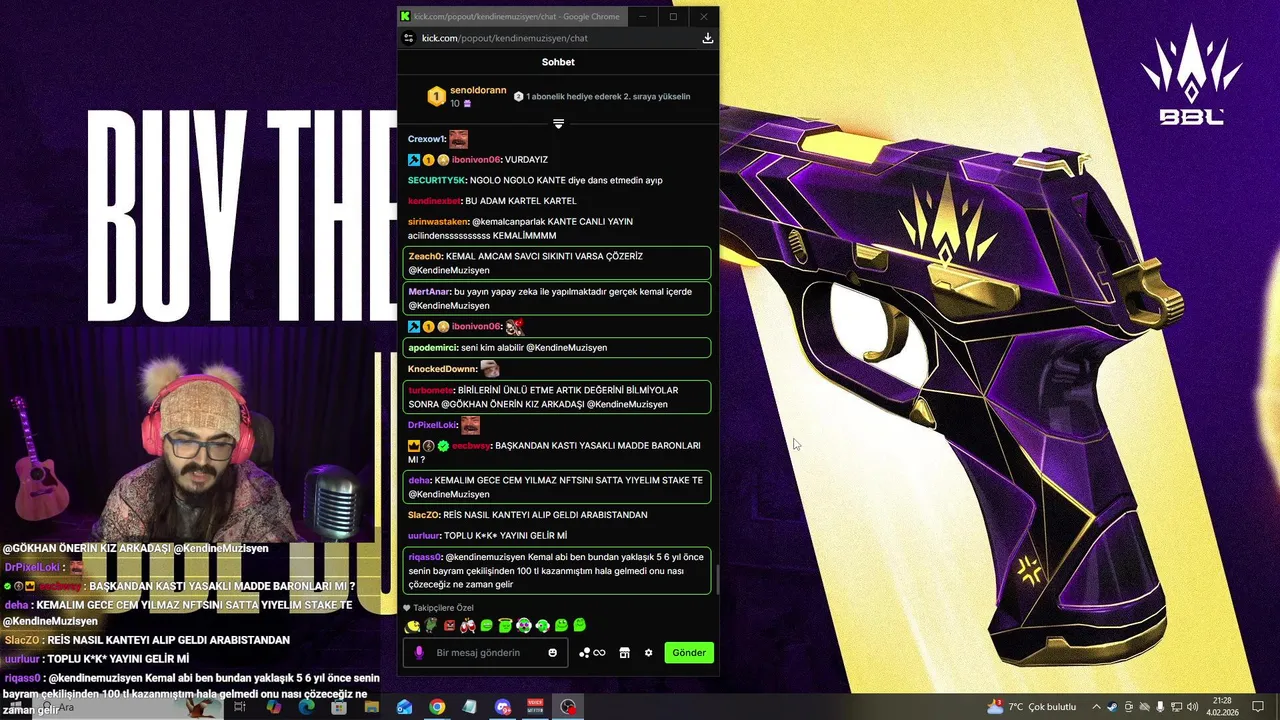Open Outlook mail from the taskbar
Image resolution: width=1280 pixels, height=720 pixels.
[404, 707]
